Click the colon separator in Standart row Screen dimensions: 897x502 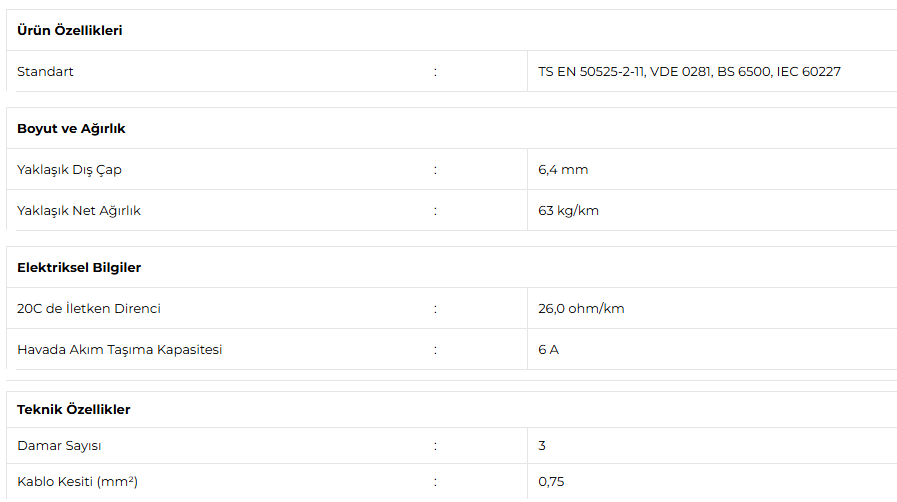point(435,72)
